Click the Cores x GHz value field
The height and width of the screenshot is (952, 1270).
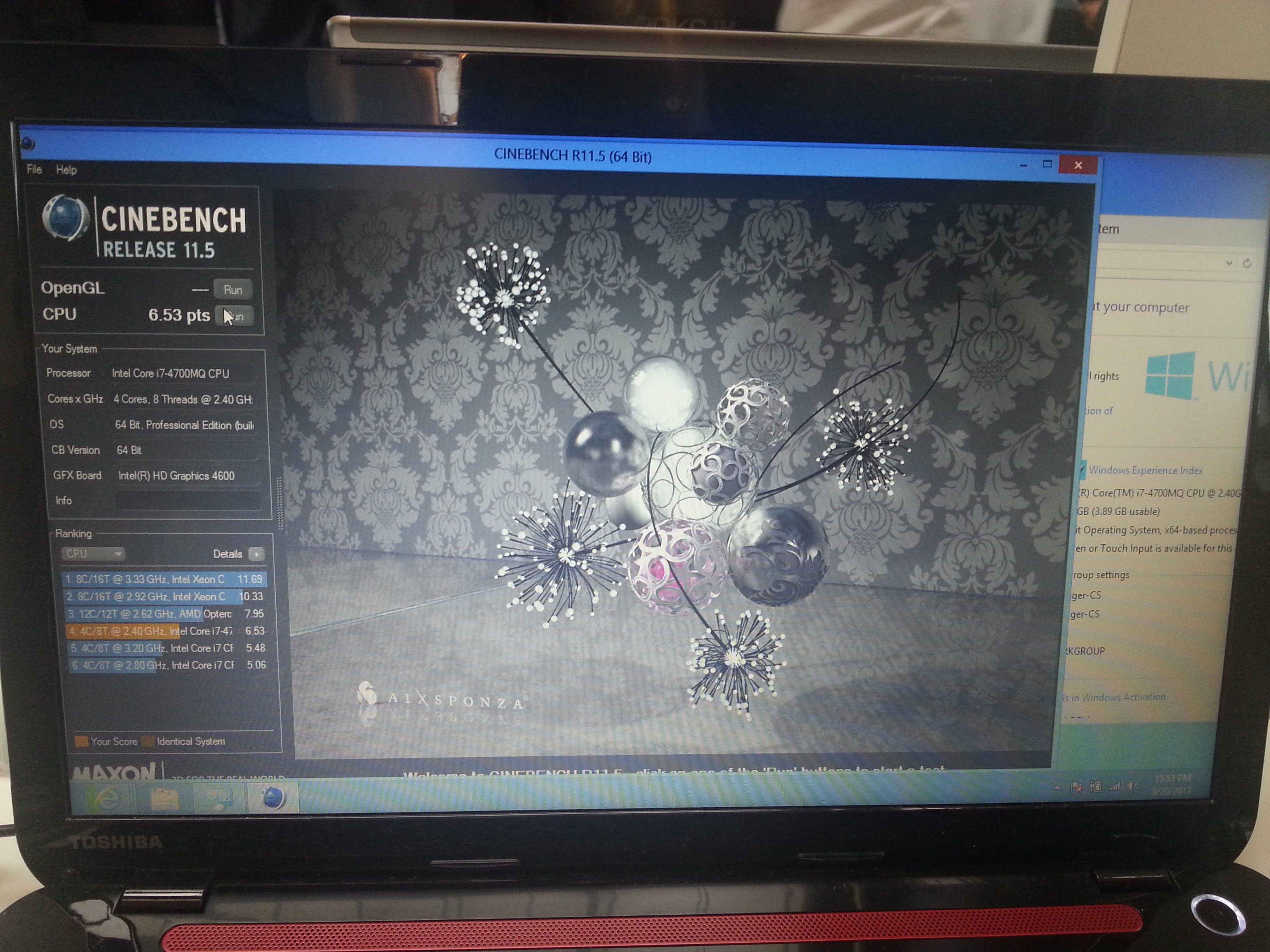point(183,399)
